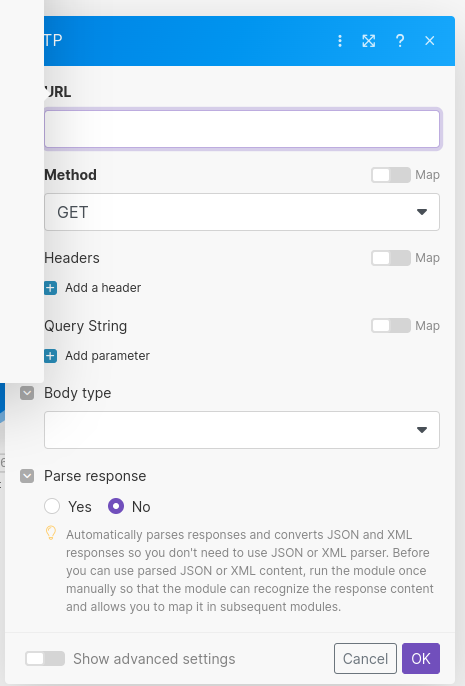
Task: Toggle the Map switch for Headers
Action: click(391, 258)
